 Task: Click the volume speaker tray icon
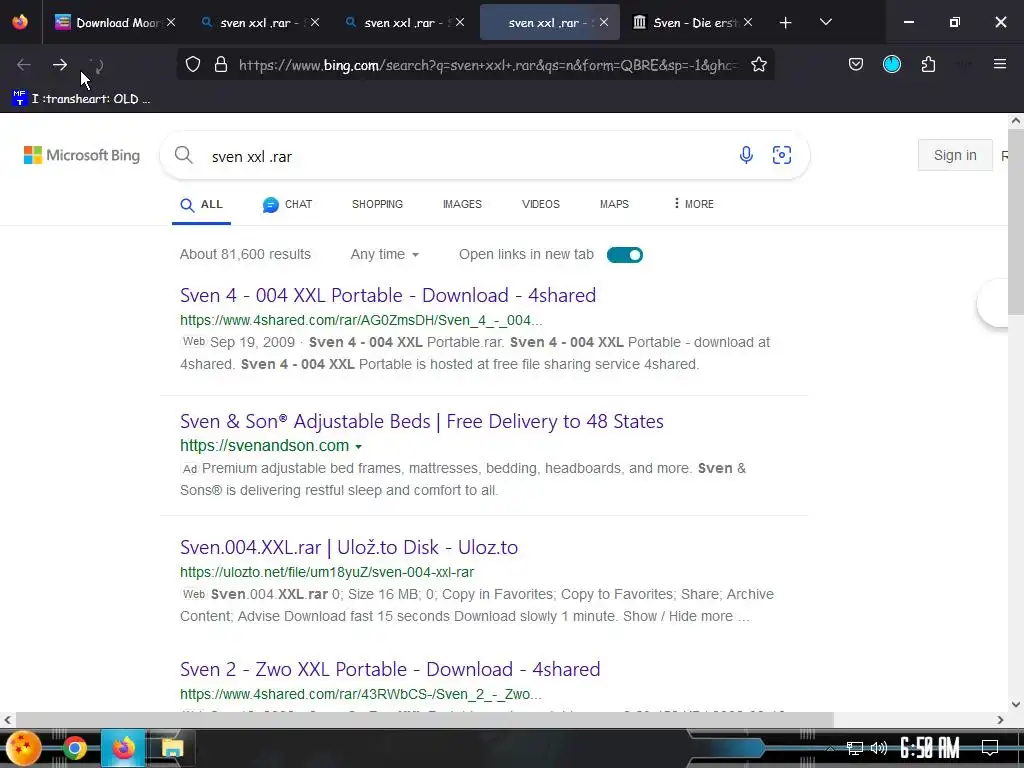click(879, 748)
